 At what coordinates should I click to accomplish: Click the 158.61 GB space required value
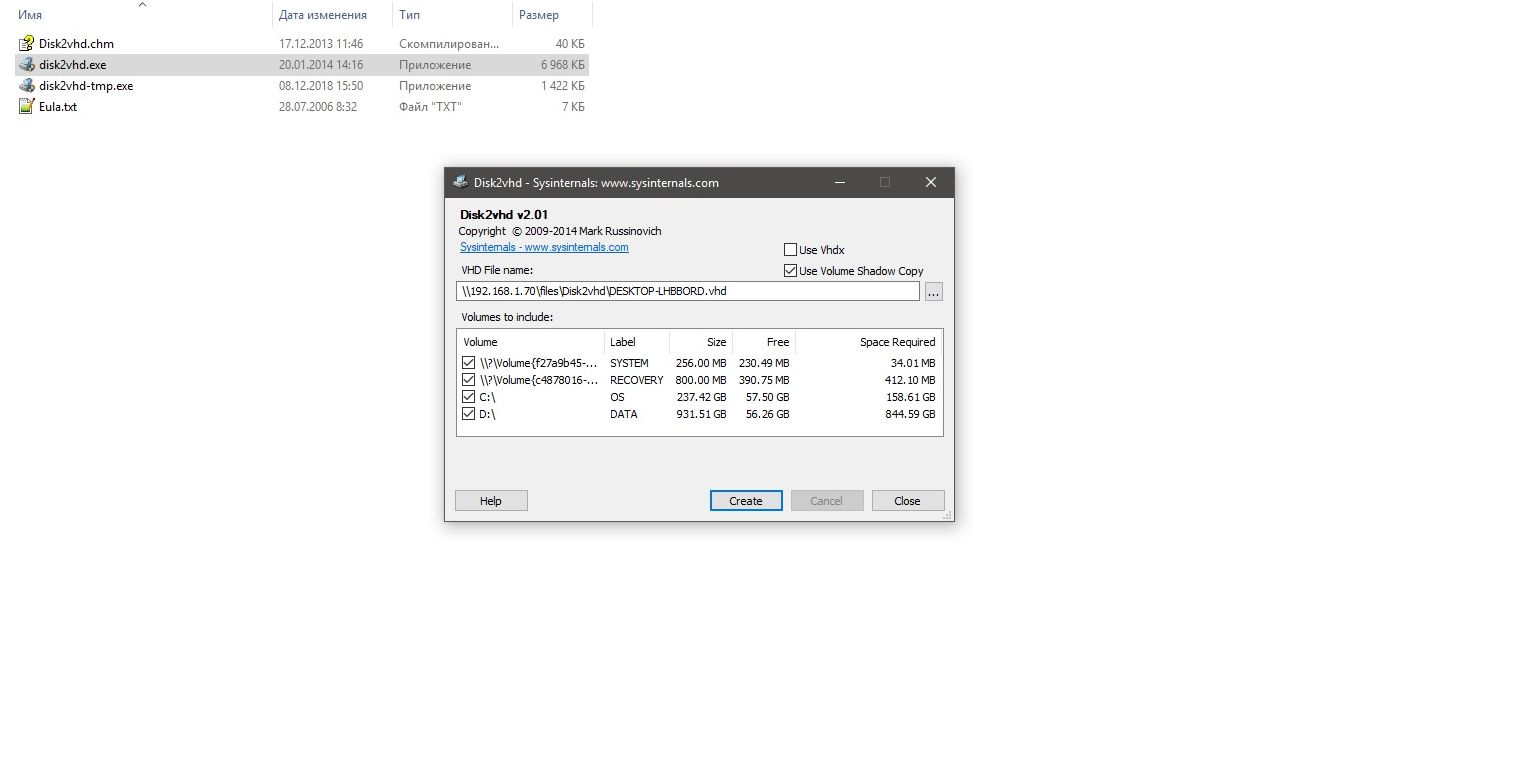910,397
